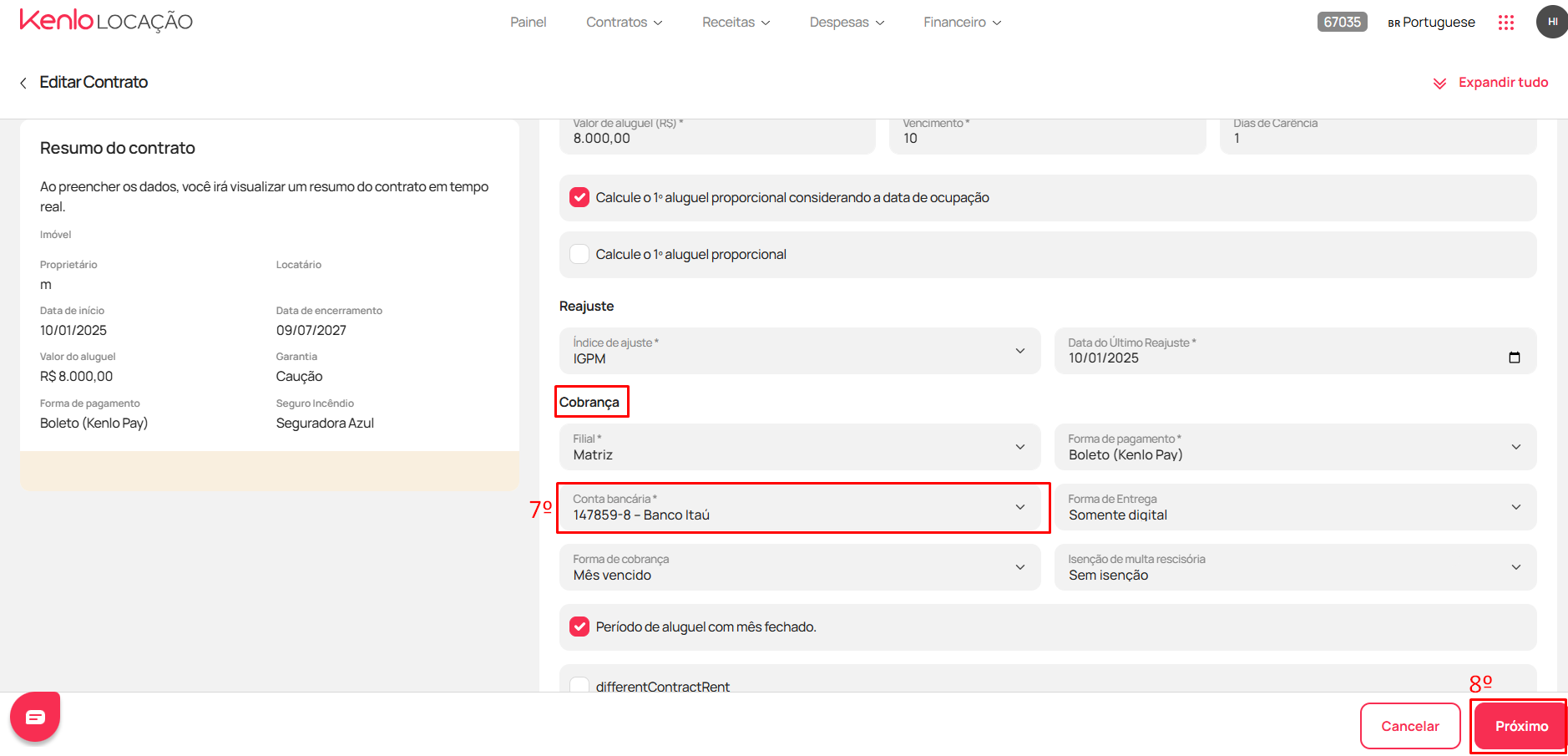
Task: Click the Expandir tudo double-chevron icon
Action: point(1439,83)
